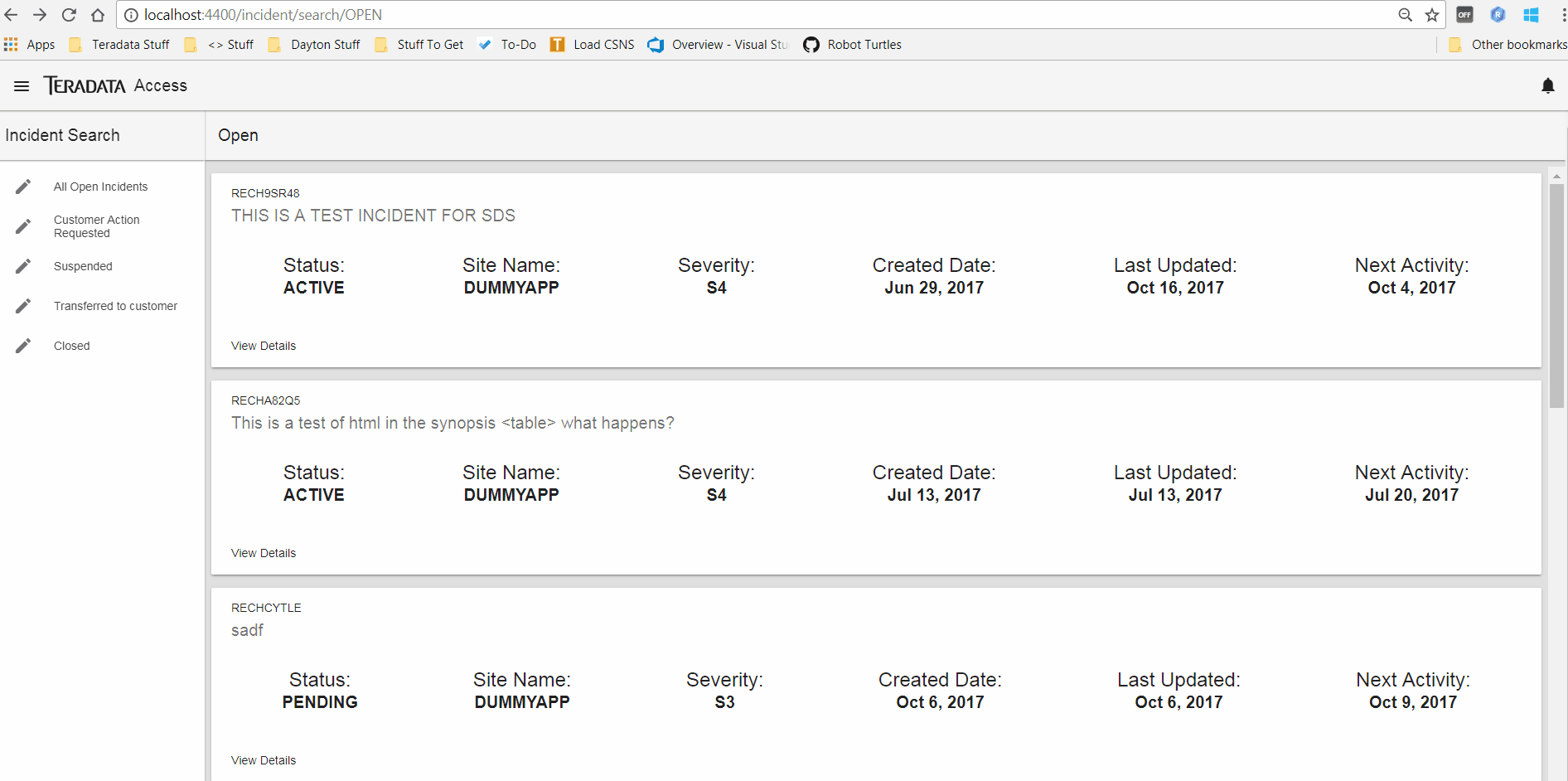The image size is (1568, 781).
Task: Open Other bookmarks folder
Action: [1508, 45]
